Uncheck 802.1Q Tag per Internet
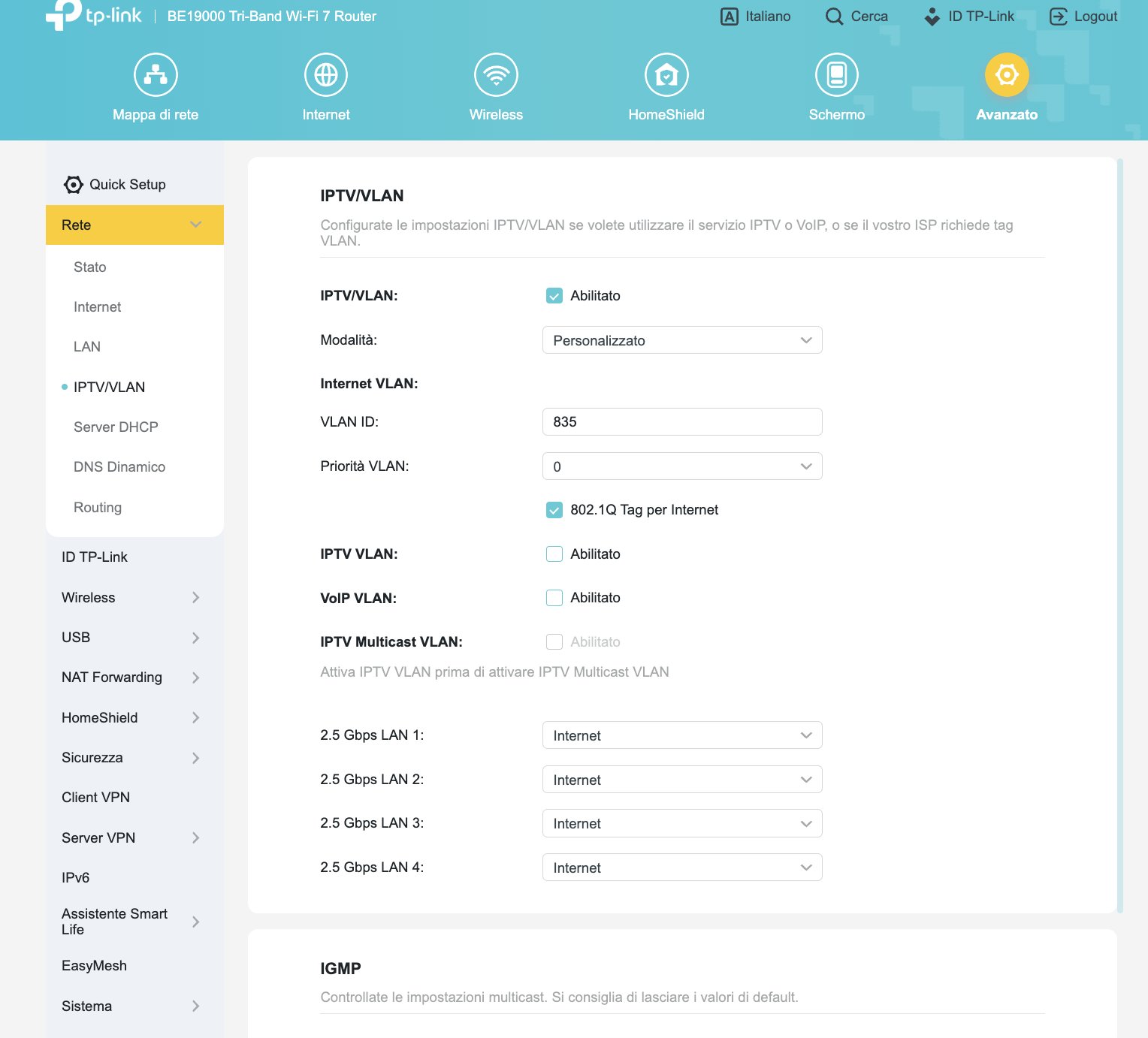Image resolution: width=1148 pixels, height=1038 pixels. pos(554,511)
